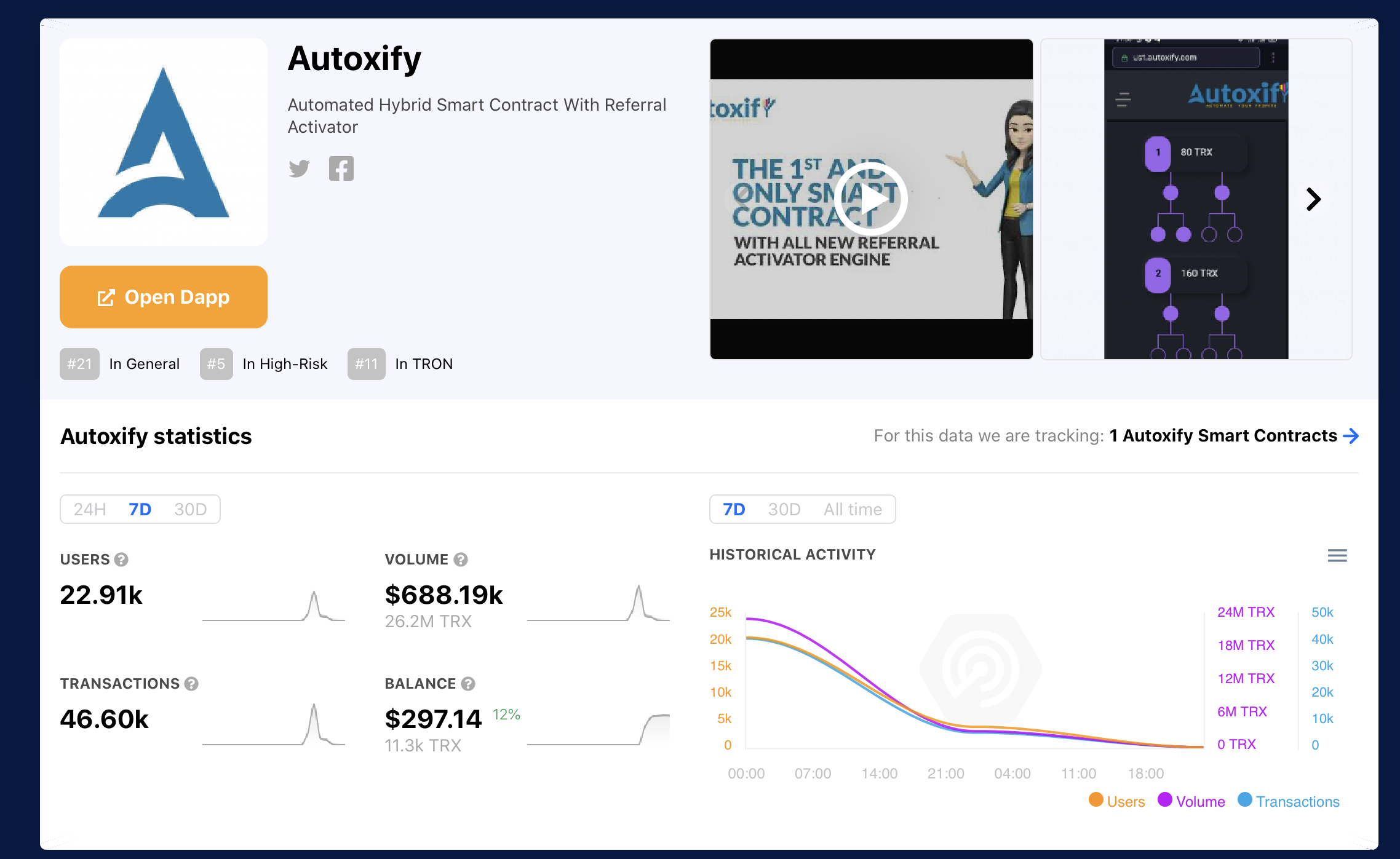Toggle the Transactions series in chart legend
The width and height of the screenshot is (1400, 859).
(x=1288, y=801)
